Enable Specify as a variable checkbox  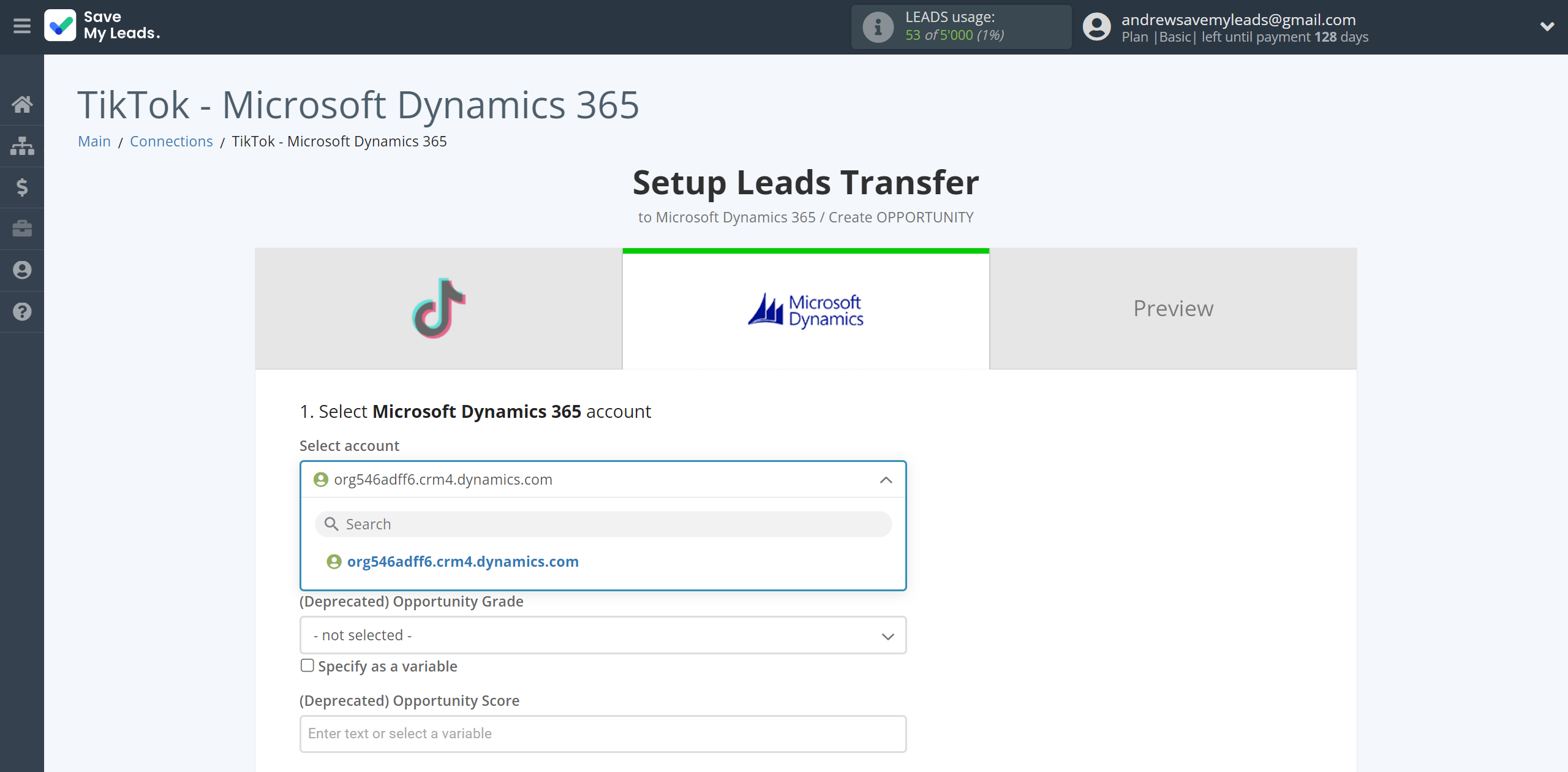click(x=307, y=666)
